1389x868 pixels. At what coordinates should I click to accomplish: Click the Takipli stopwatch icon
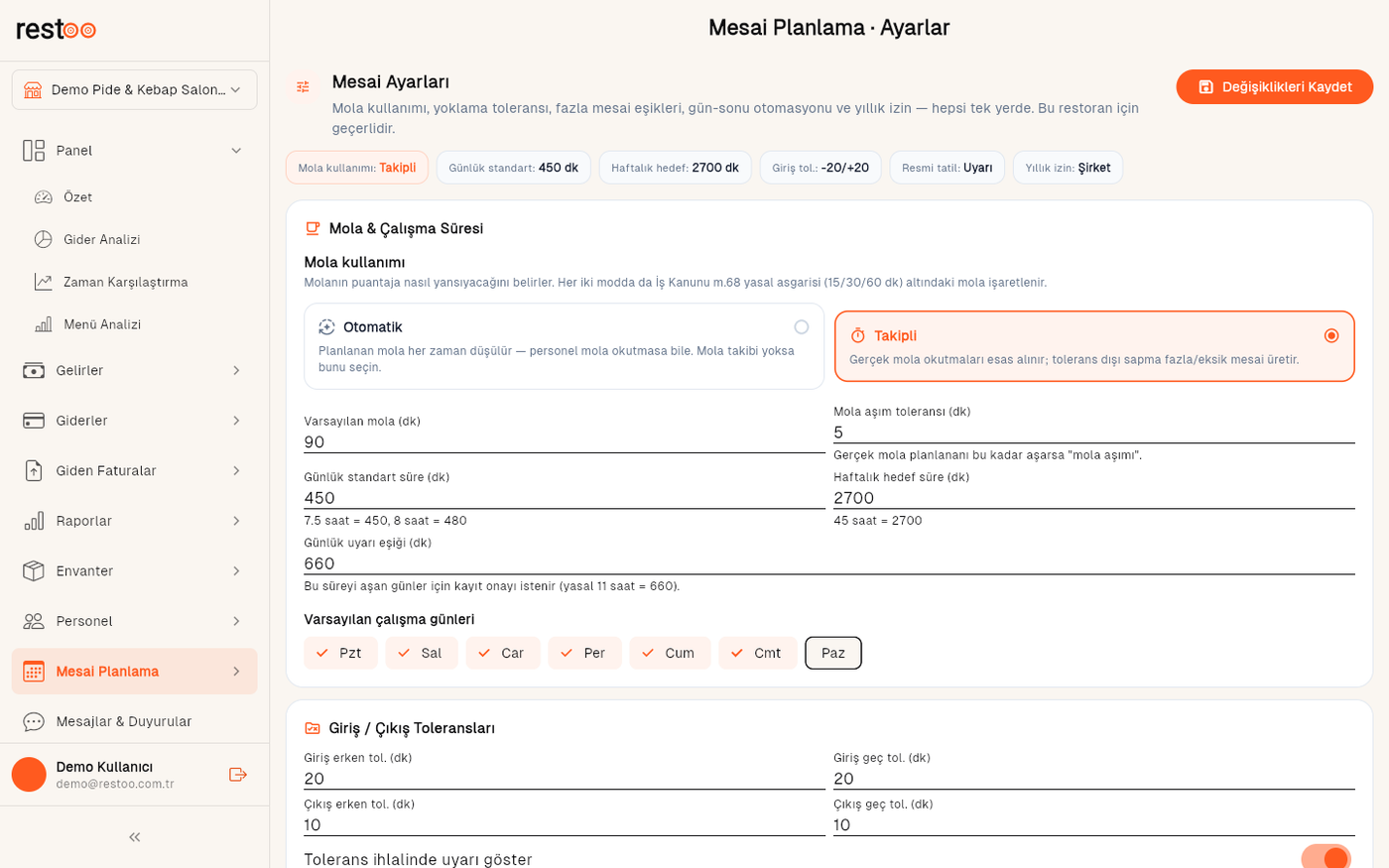pyautogui.click(x=858, y=336)
